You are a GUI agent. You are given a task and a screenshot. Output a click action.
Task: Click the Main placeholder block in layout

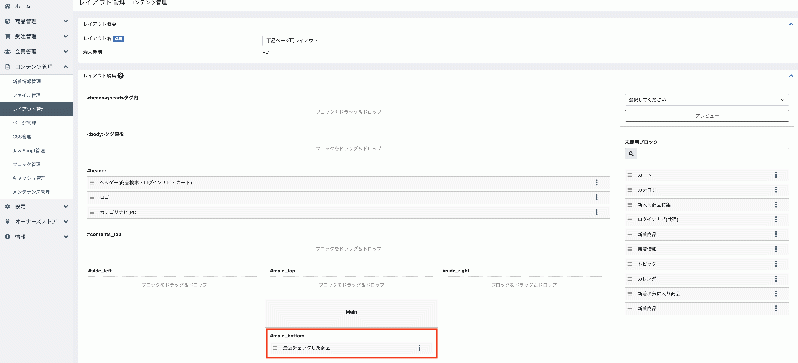[x=351, y=312]
